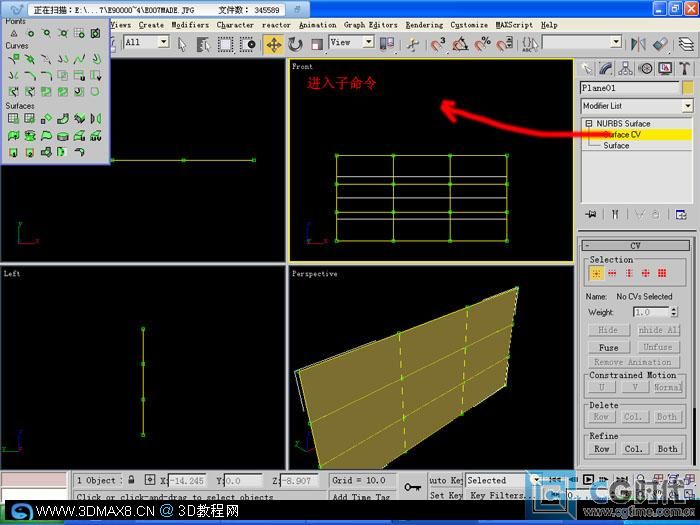Click the Fuse button
This screenshot has width=700, height=525.
click(x=608, y=347)
